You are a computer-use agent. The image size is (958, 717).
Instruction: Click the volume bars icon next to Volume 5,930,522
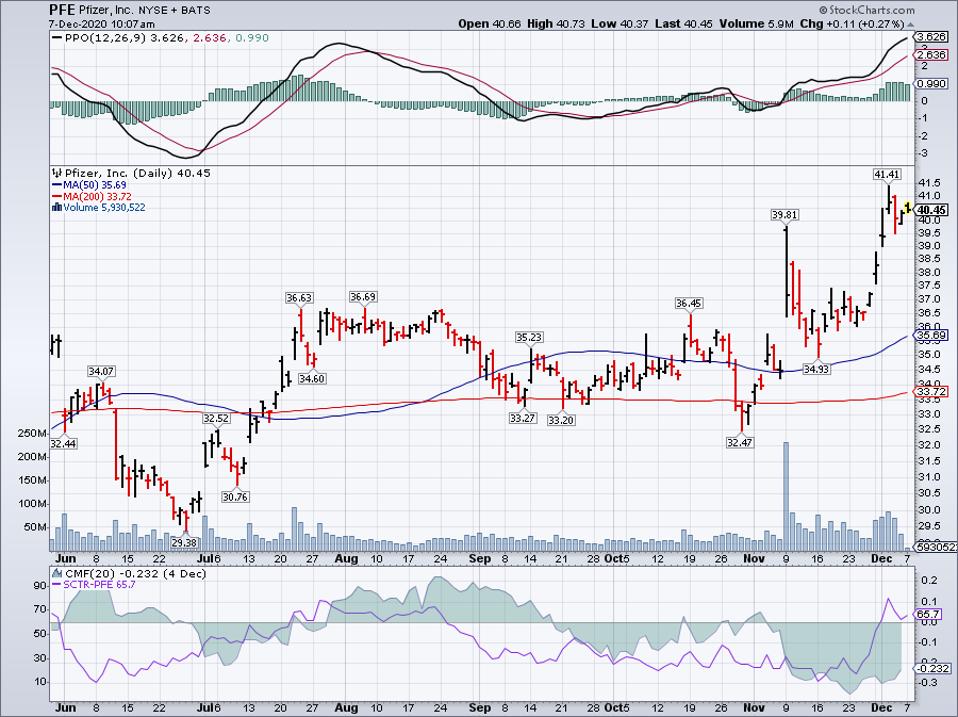[57, 208]
